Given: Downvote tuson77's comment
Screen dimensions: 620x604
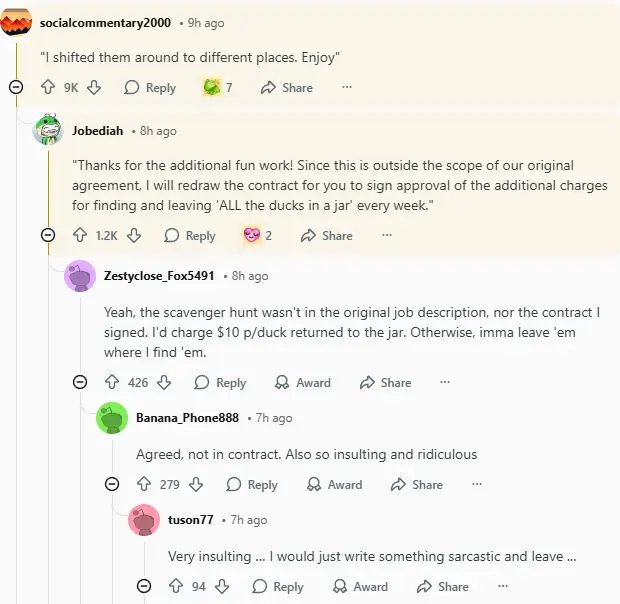Looking at the screenshot, I should (x=222, y=587).
